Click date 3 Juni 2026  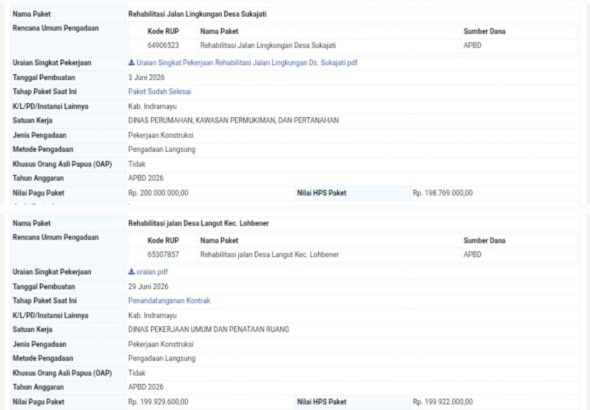146,77
